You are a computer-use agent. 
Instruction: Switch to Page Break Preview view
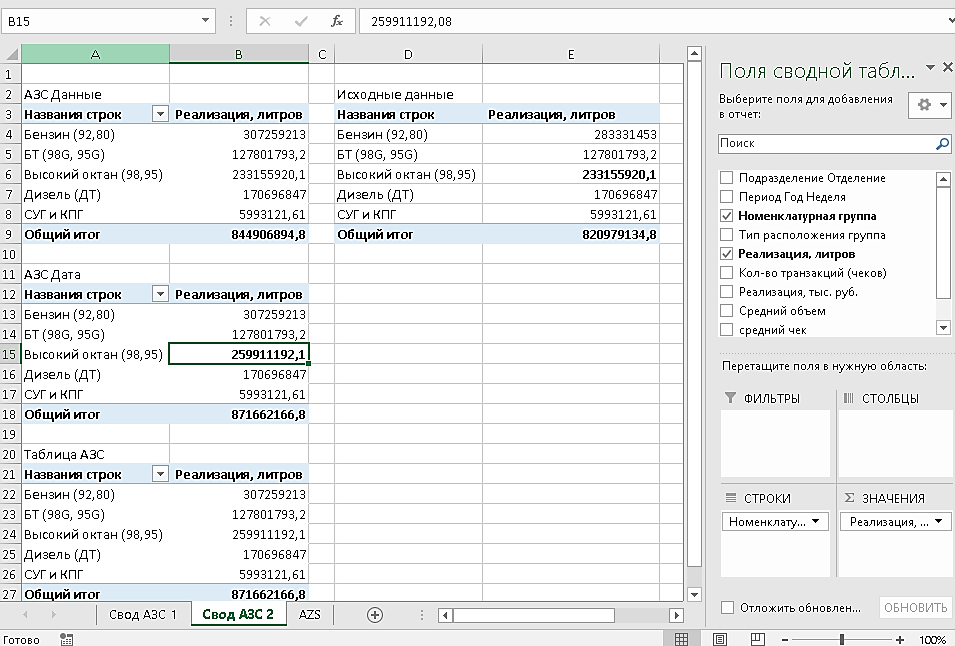(758, 639)
